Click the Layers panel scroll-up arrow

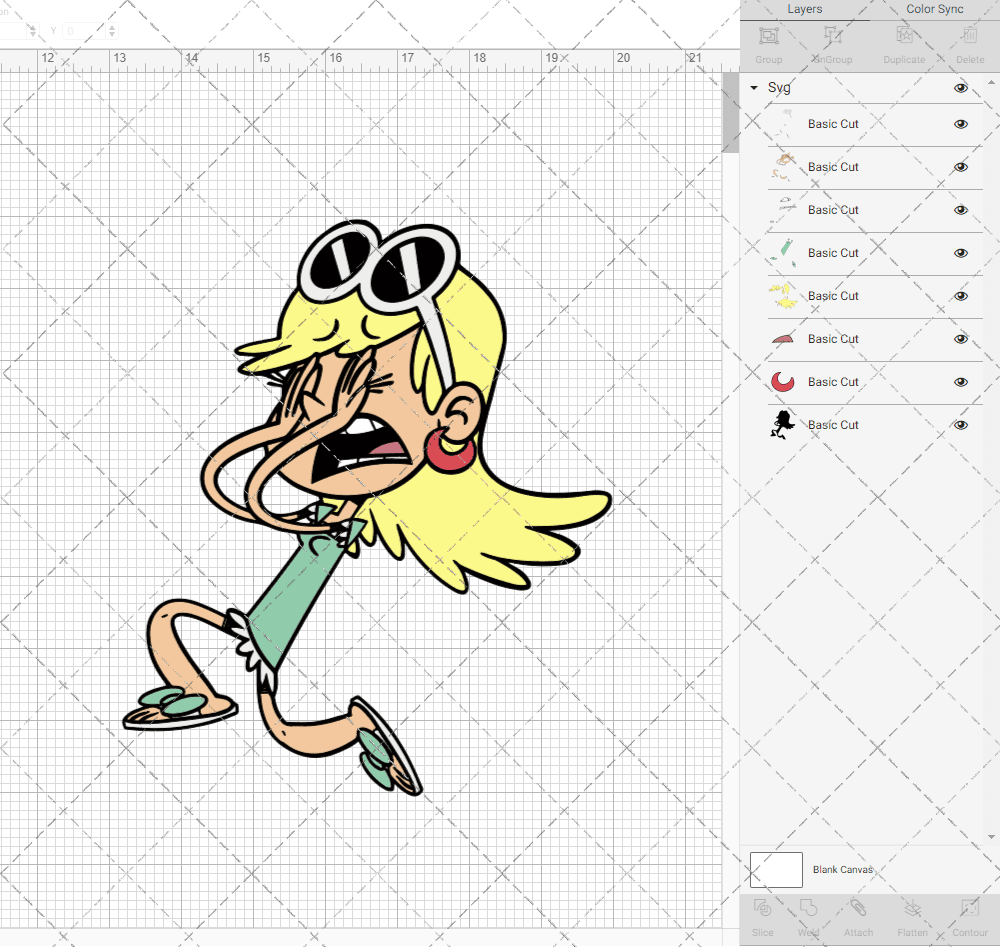click(x=990, y=83)
